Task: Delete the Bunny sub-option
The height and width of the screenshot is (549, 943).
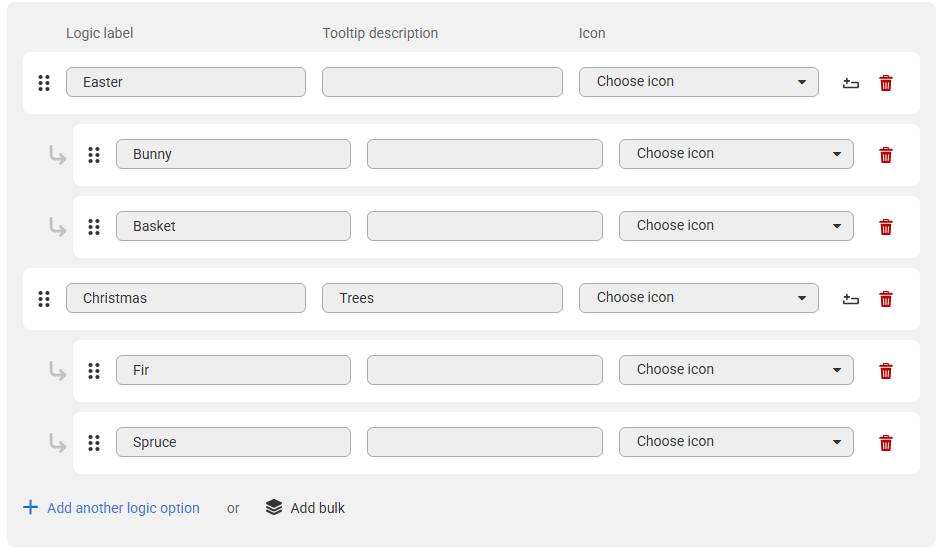Action: [x=885, y=155]
